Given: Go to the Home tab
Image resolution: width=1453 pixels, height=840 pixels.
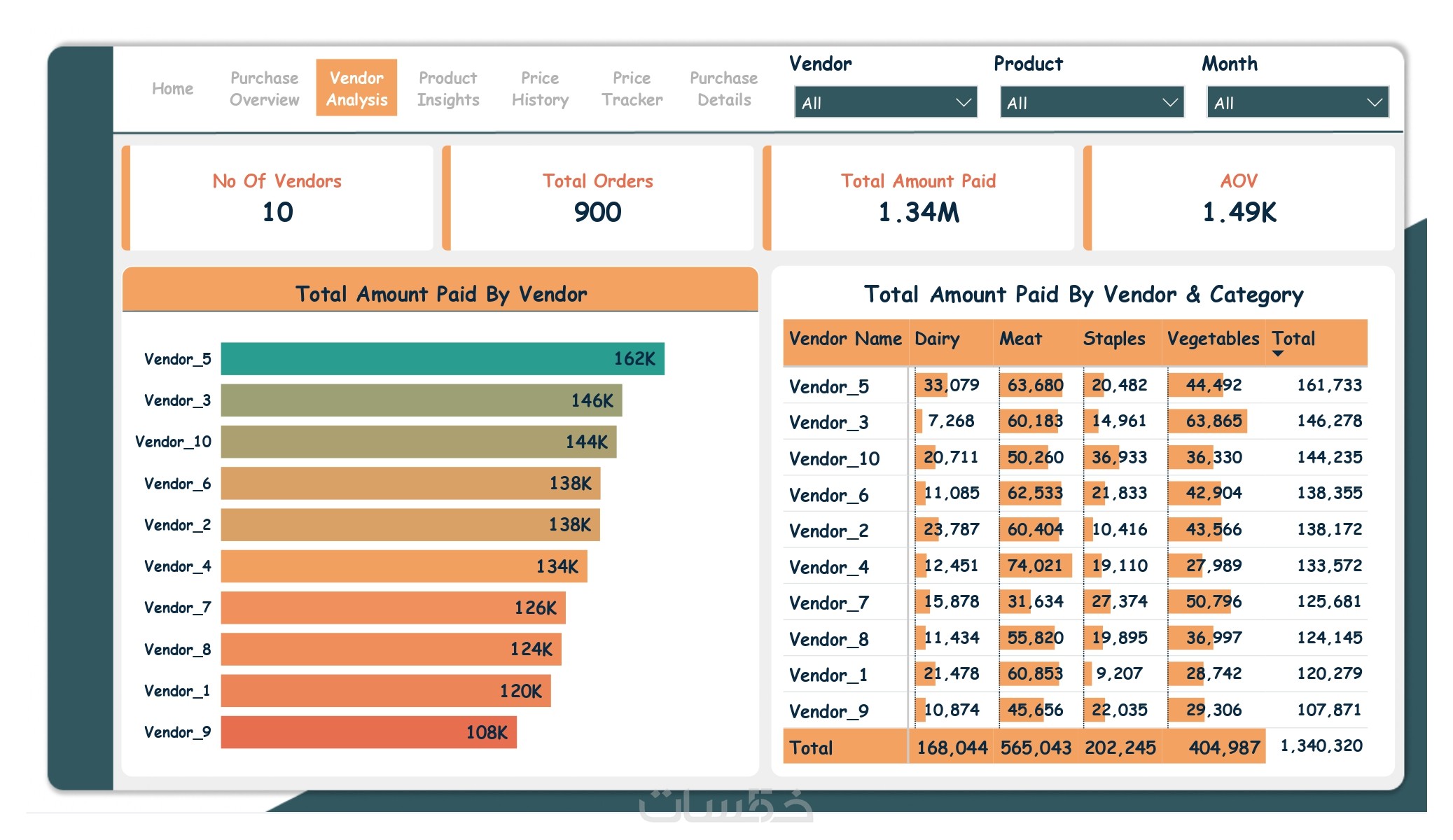Looking at the screenshot, I should click(x=172, y=89).
